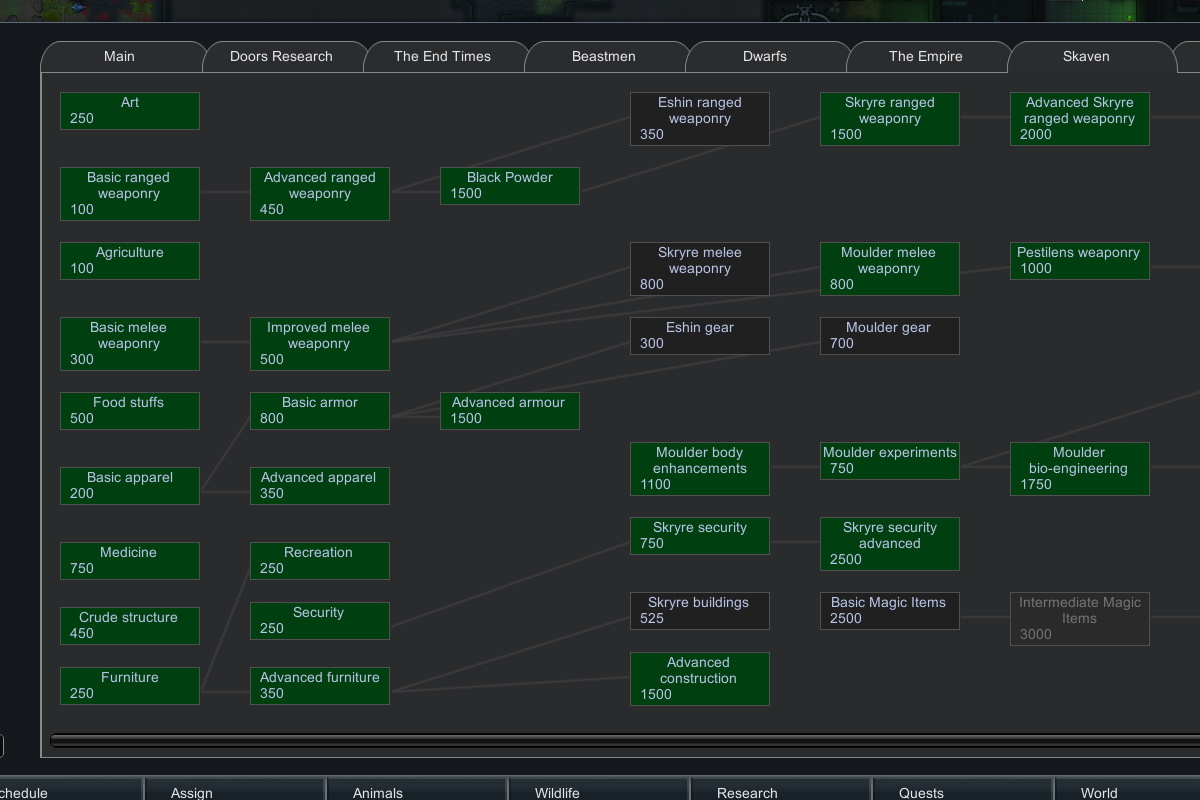Choose Advanced ranged weaponry project
Screen dimensions: 1200x800
[320, 194]
